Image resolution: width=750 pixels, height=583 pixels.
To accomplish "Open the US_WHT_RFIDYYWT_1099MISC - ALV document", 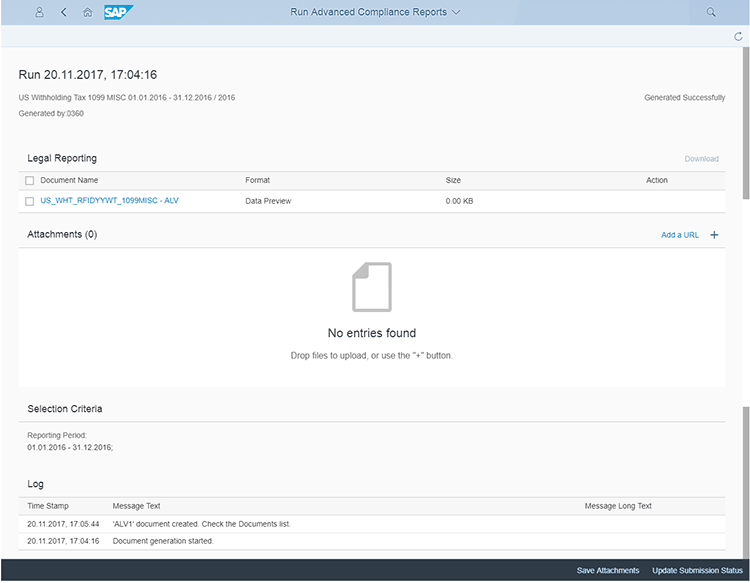I will [x=109, y=201].
